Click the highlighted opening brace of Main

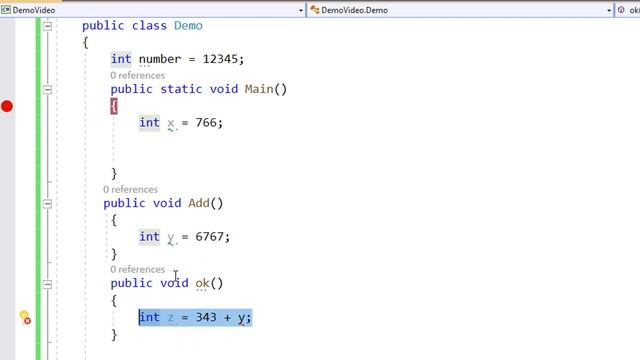(x=114, y=107)
